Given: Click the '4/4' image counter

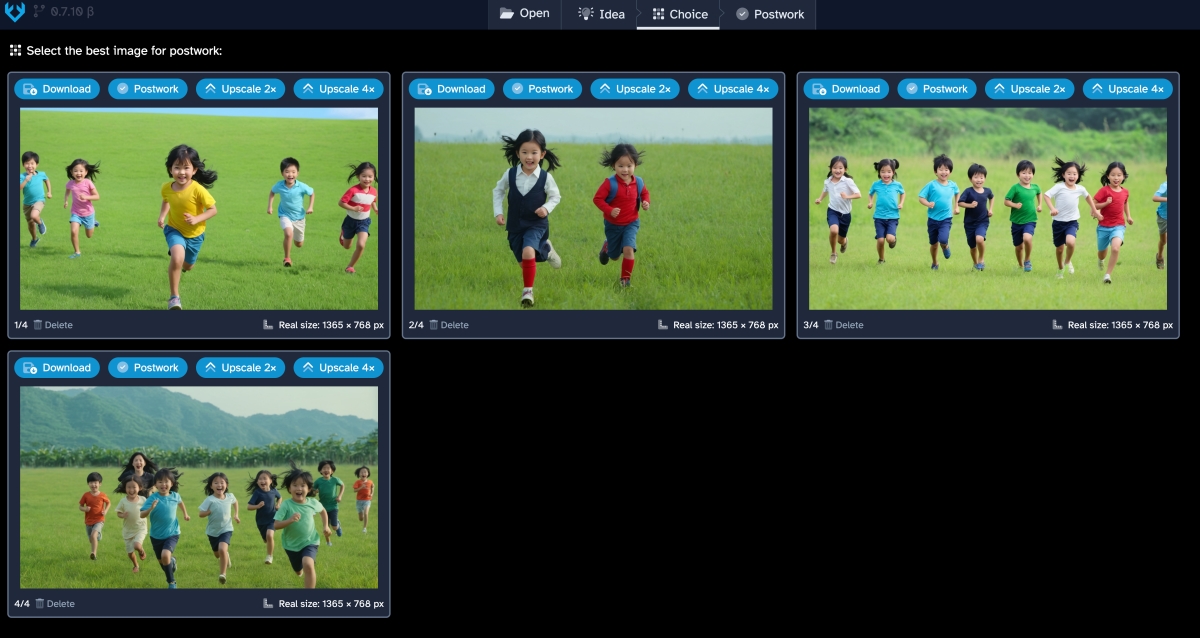Looking at the screenshot, I should pyautogui.click(x=21, y=604).
